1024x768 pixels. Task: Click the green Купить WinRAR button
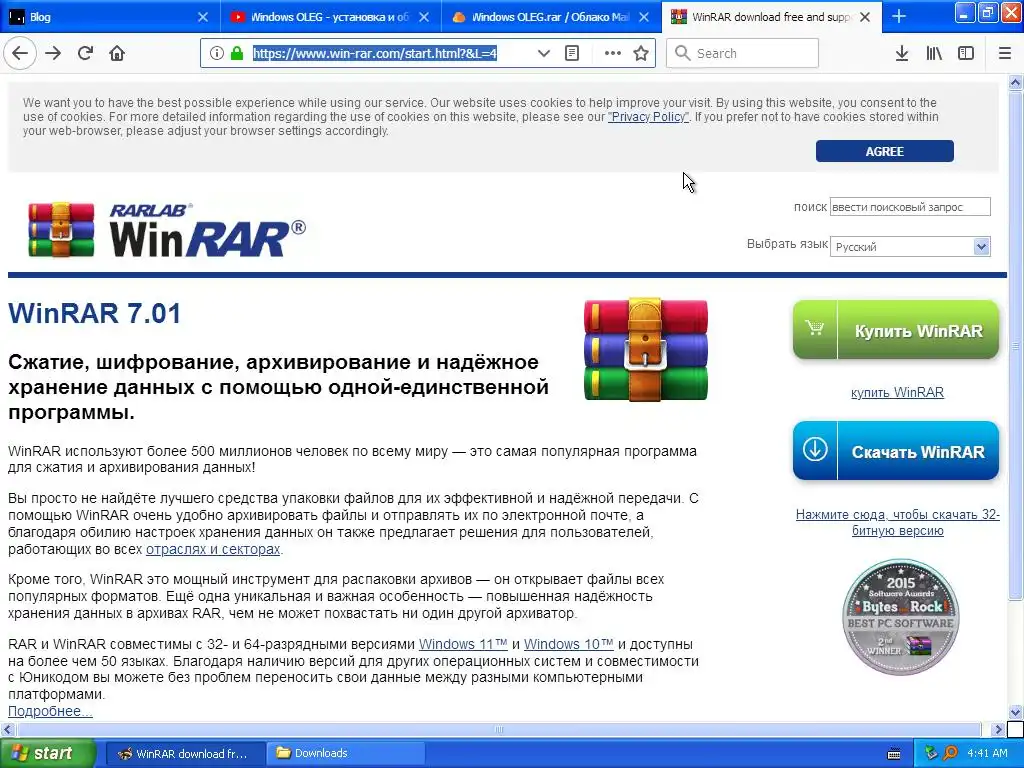click(x=895, y=330)
